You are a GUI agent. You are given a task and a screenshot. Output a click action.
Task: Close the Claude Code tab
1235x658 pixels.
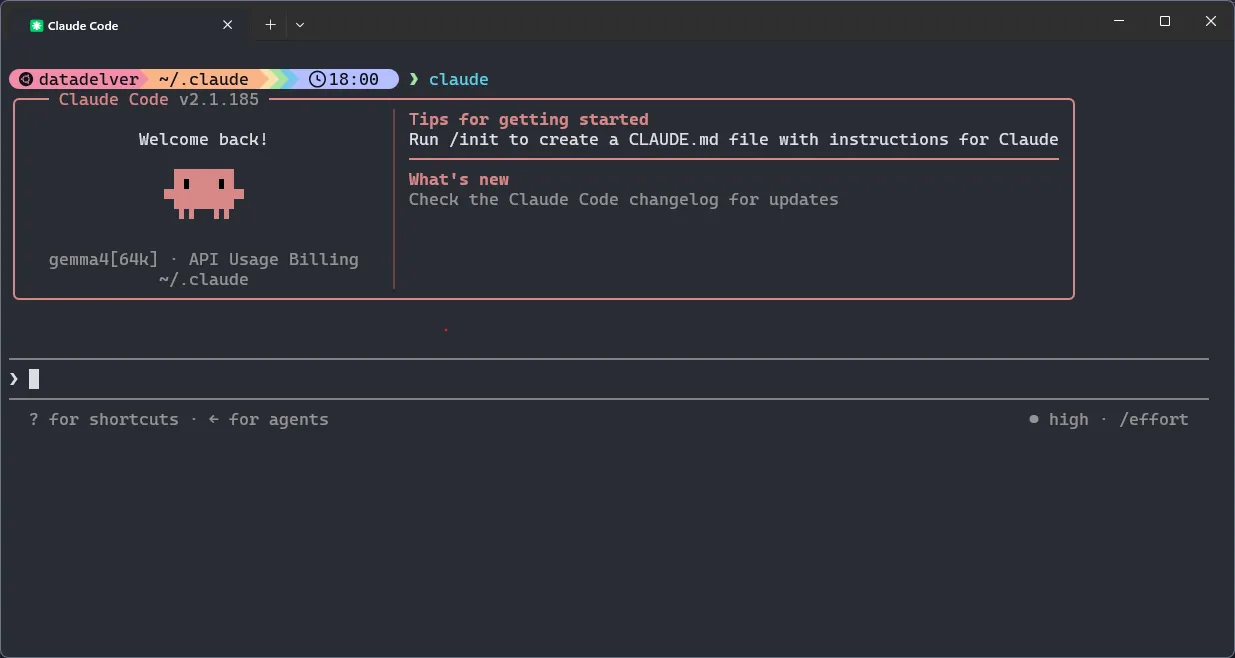coord(227,25)
